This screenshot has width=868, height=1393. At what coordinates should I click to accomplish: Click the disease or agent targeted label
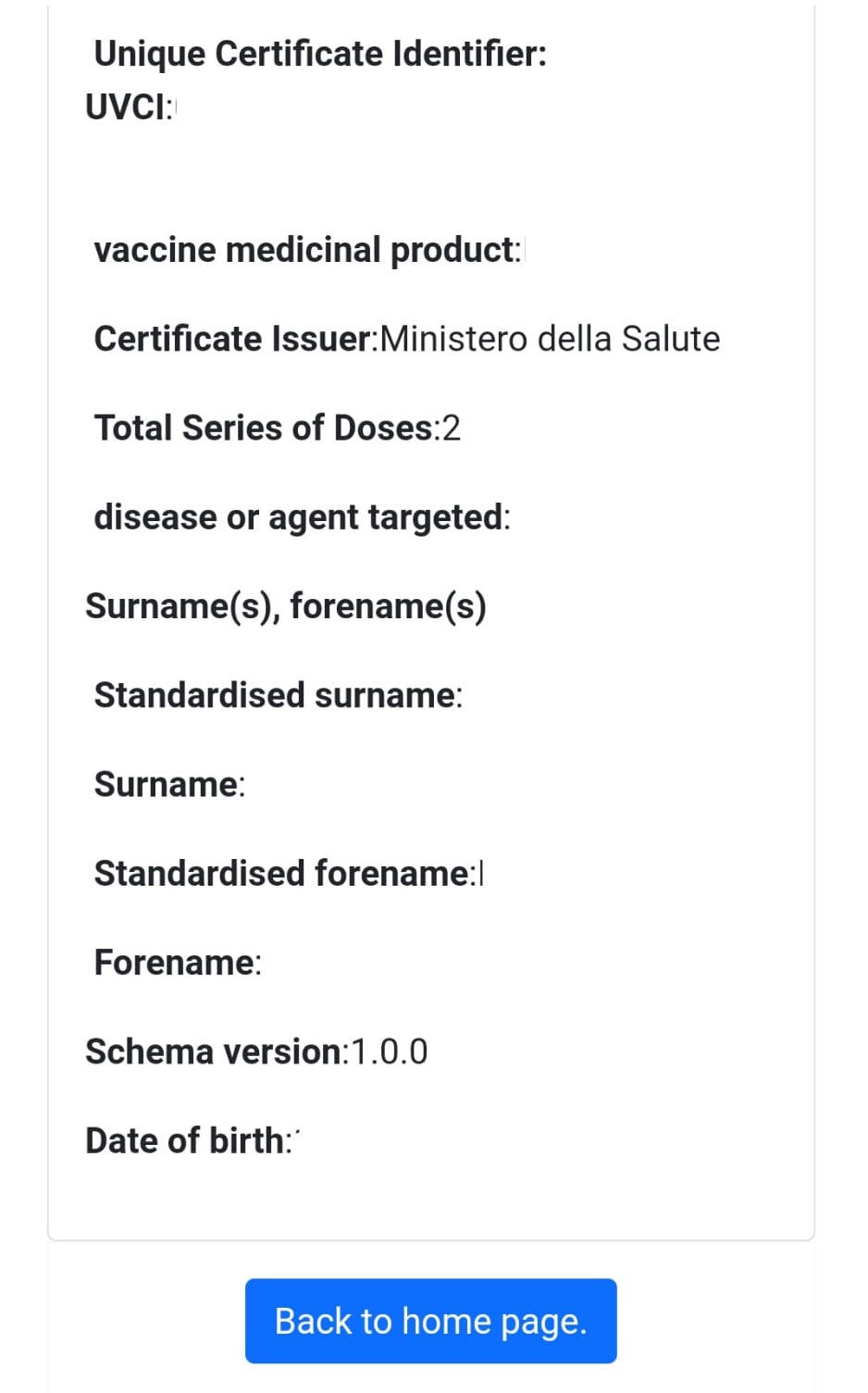tap(300, 516)
